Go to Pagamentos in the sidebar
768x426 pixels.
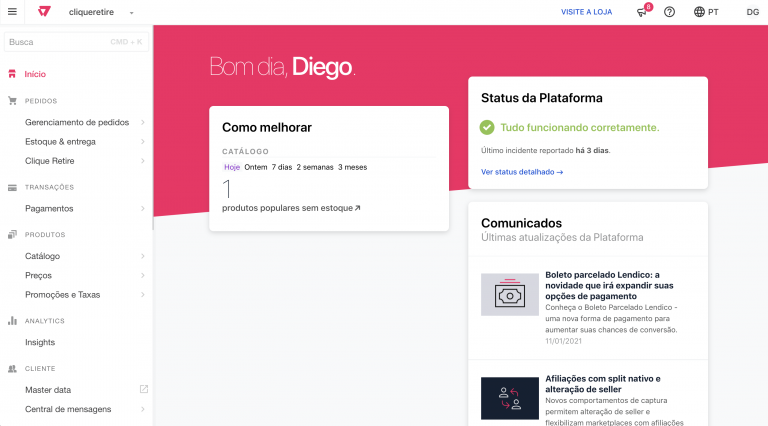(49, 208)
